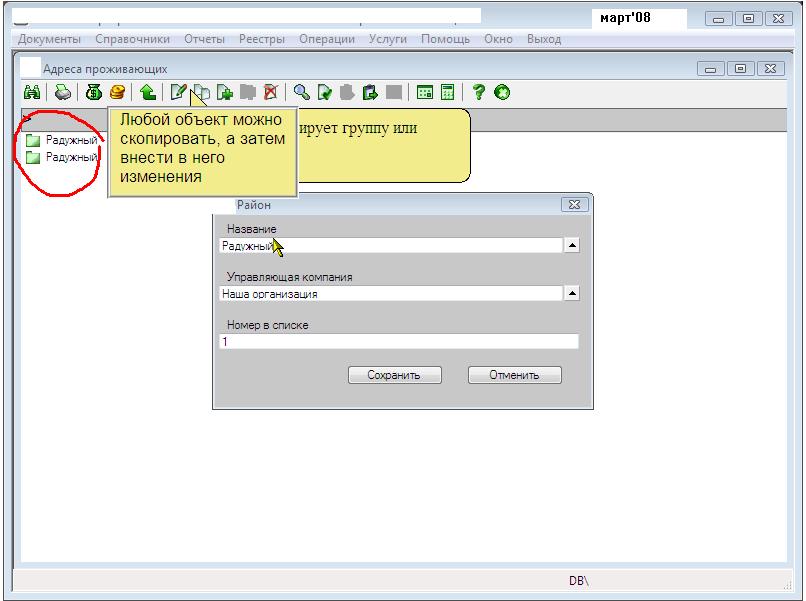
Task: Open the money bag icon tool
Action: click(x=94, y=93)
